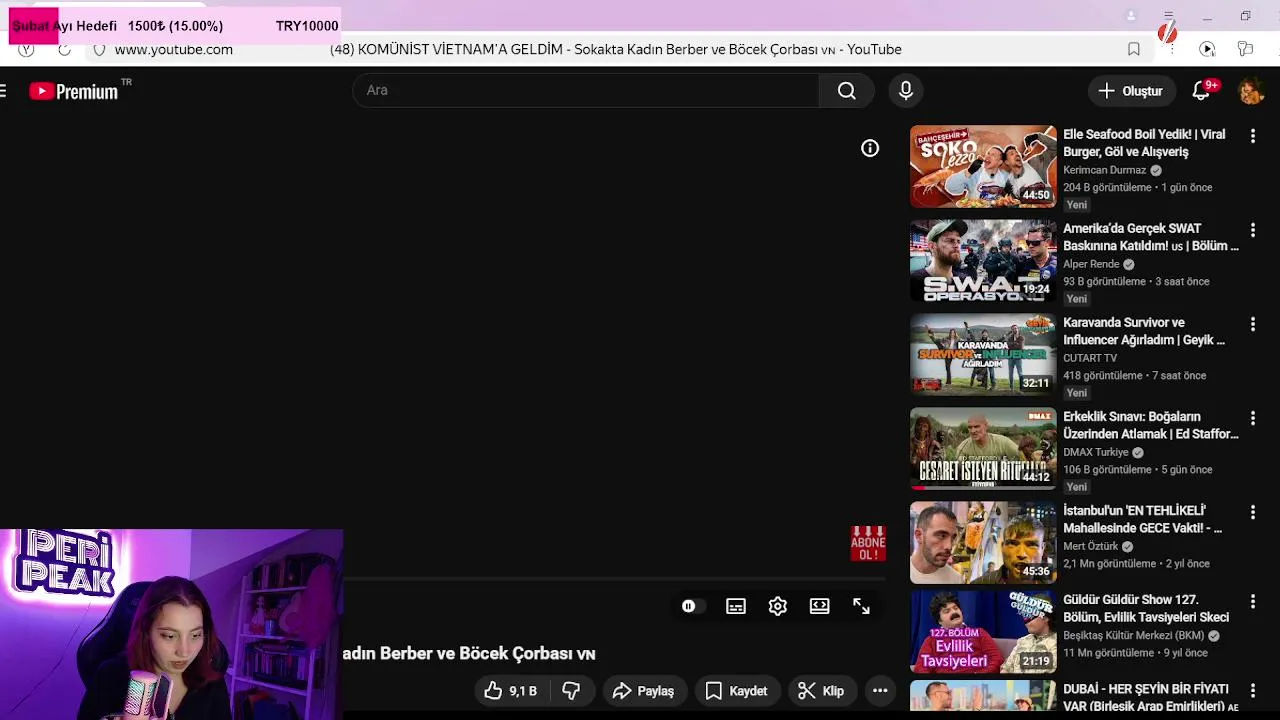Image resolution: width=1280 pixels, height=720 pixels.
Task: Like the video with 9,1 B likes
Action: (x=511, y=691)
